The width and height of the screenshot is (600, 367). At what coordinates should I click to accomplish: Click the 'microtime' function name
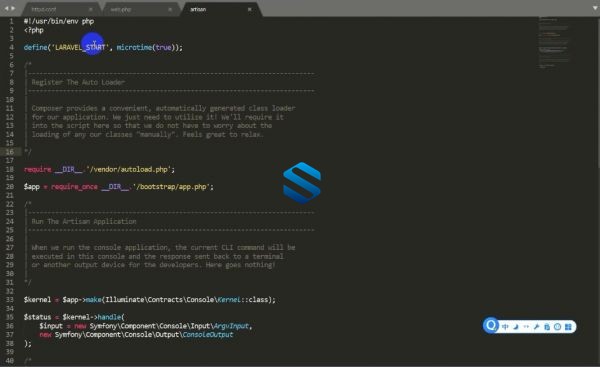(134, 47)
